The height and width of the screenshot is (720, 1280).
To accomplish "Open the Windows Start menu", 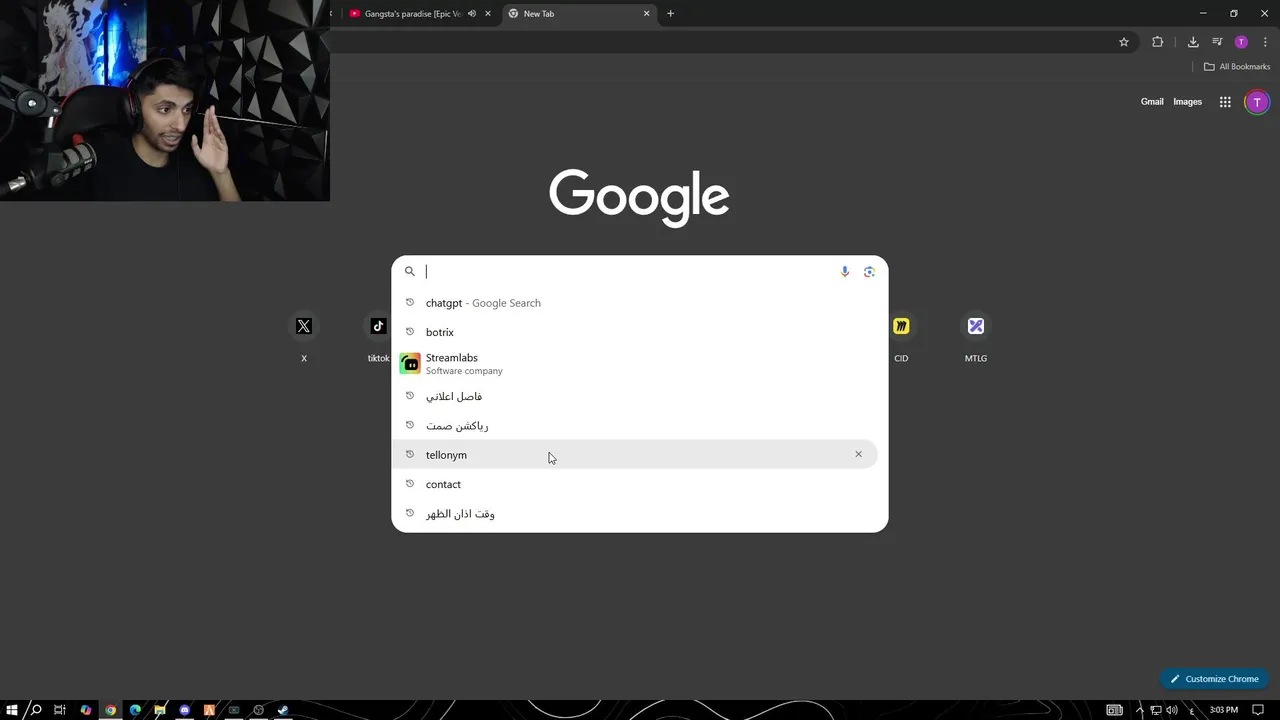I will (x=12, y=710).
